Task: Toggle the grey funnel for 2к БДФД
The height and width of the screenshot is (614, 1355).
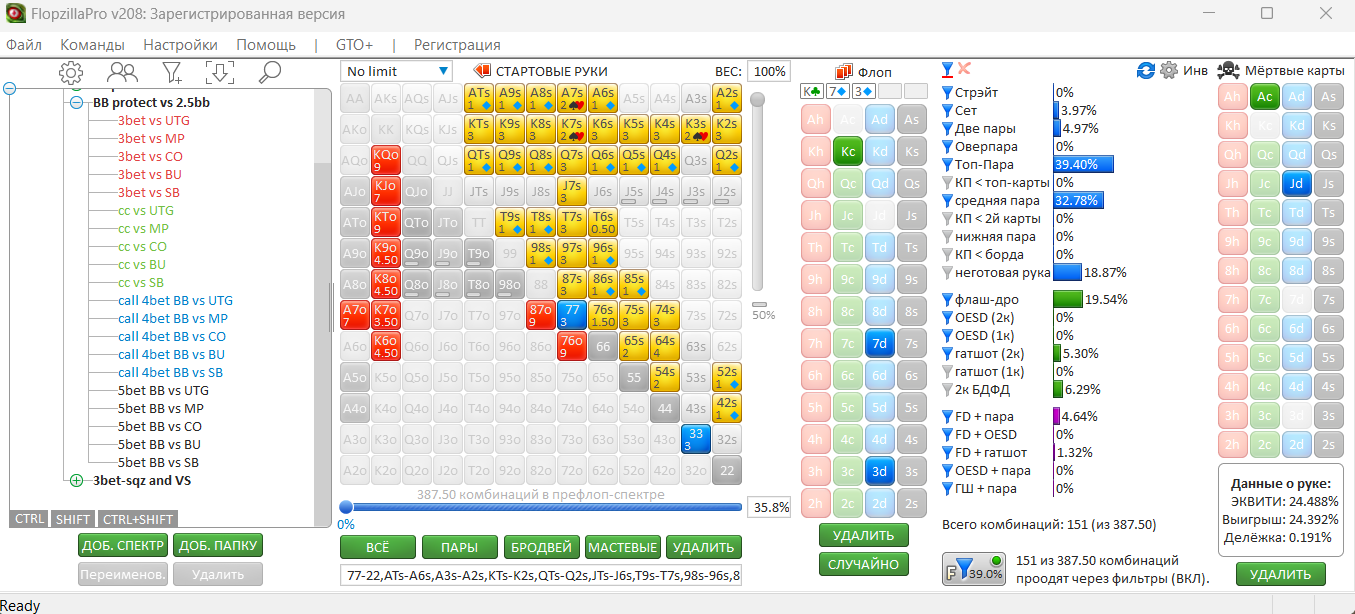Action: 948,389
